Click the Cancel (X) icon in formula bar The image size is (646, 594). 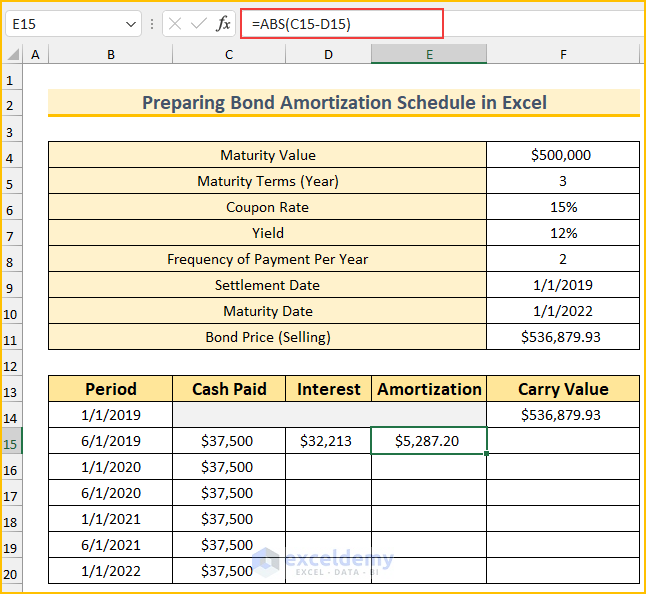pos(176,23)
